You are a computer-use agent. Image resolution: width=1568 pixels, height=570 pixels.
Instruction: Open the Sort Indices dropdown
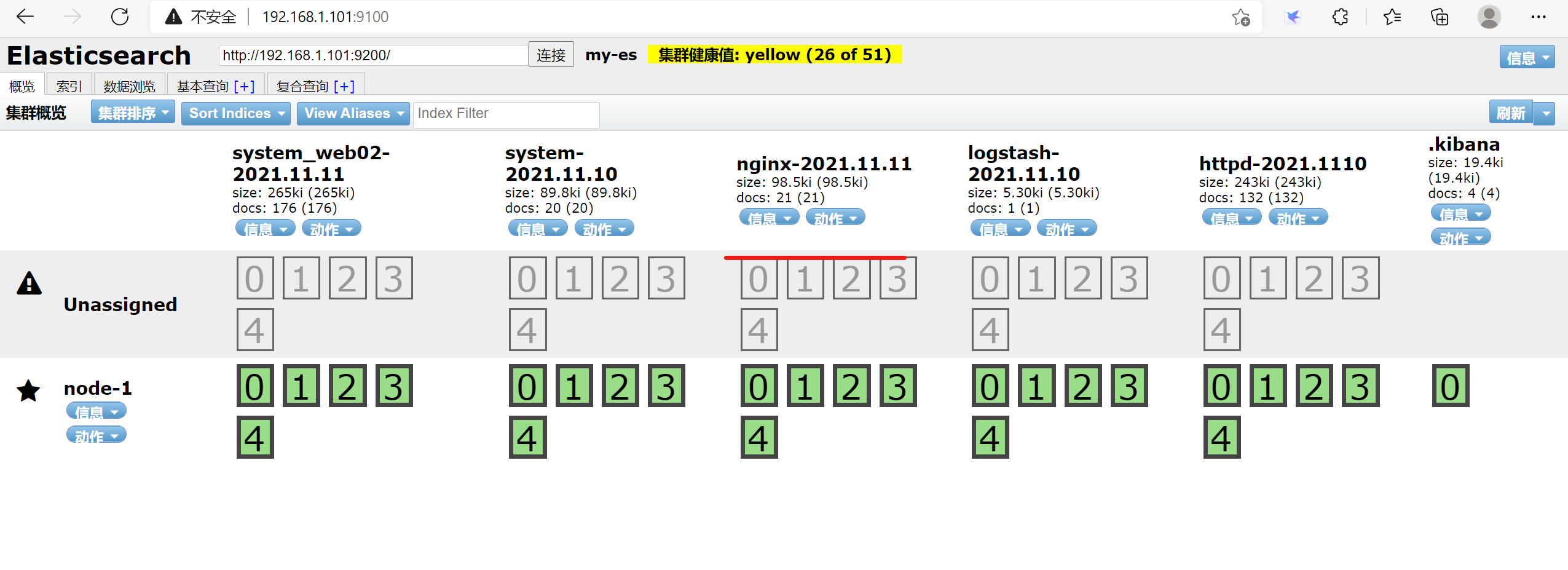235,113
